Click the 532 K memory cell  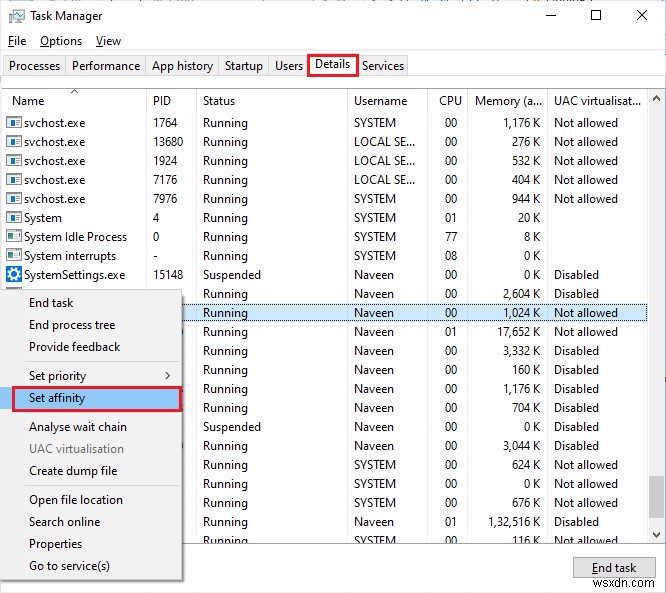[526, 161]
